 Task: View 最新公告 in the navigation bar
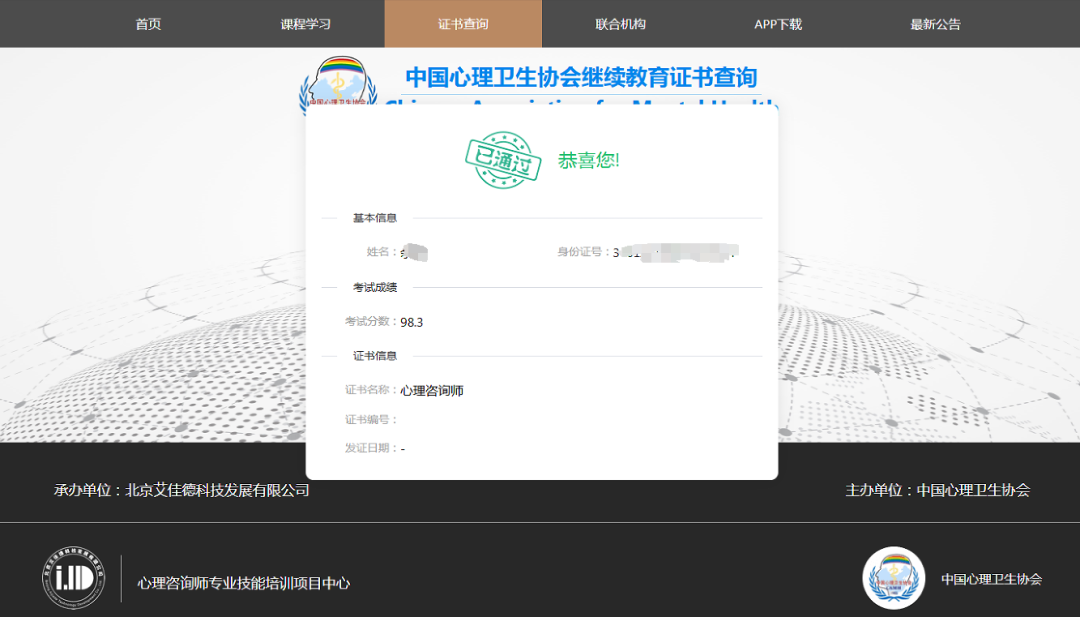coord(935,24)
